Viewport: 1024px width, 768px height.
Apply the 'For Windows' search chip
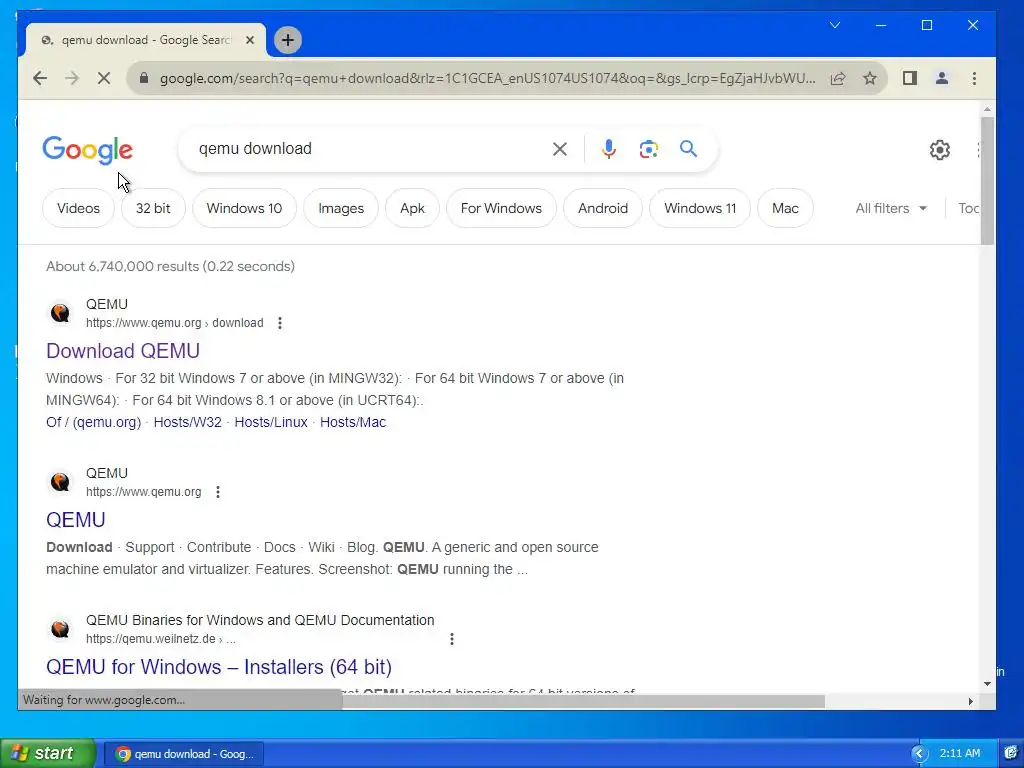pyautogui.click(x=501, y=208)
